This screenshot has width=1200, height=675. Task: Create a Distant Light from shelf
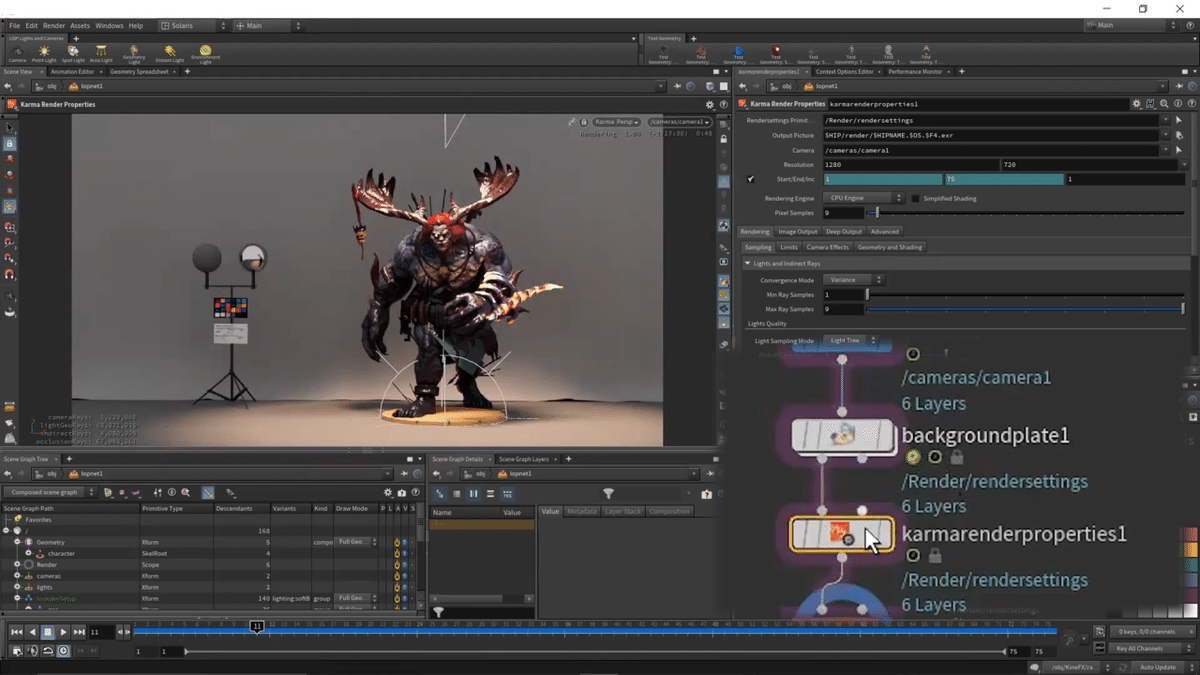coord(170,53)
